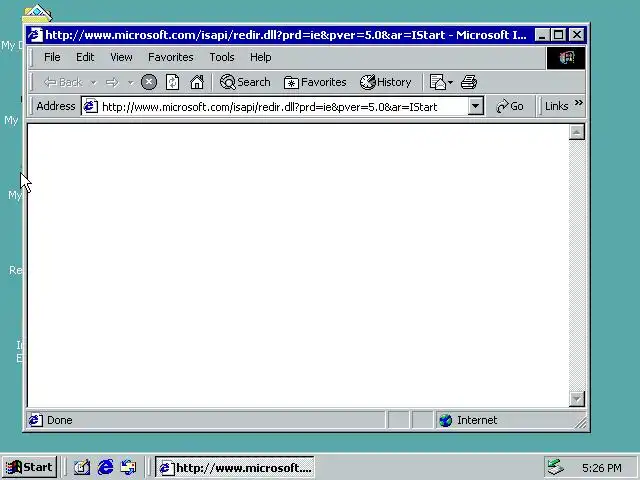Click the Go button
640x480 pixels.
pyautogui.click(x=510, y=107)
